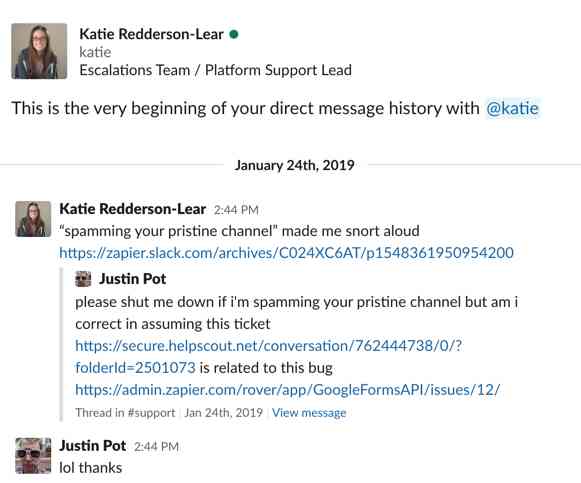
Task: Click Katie's small avatar beside her message
Action: point(33,219)
